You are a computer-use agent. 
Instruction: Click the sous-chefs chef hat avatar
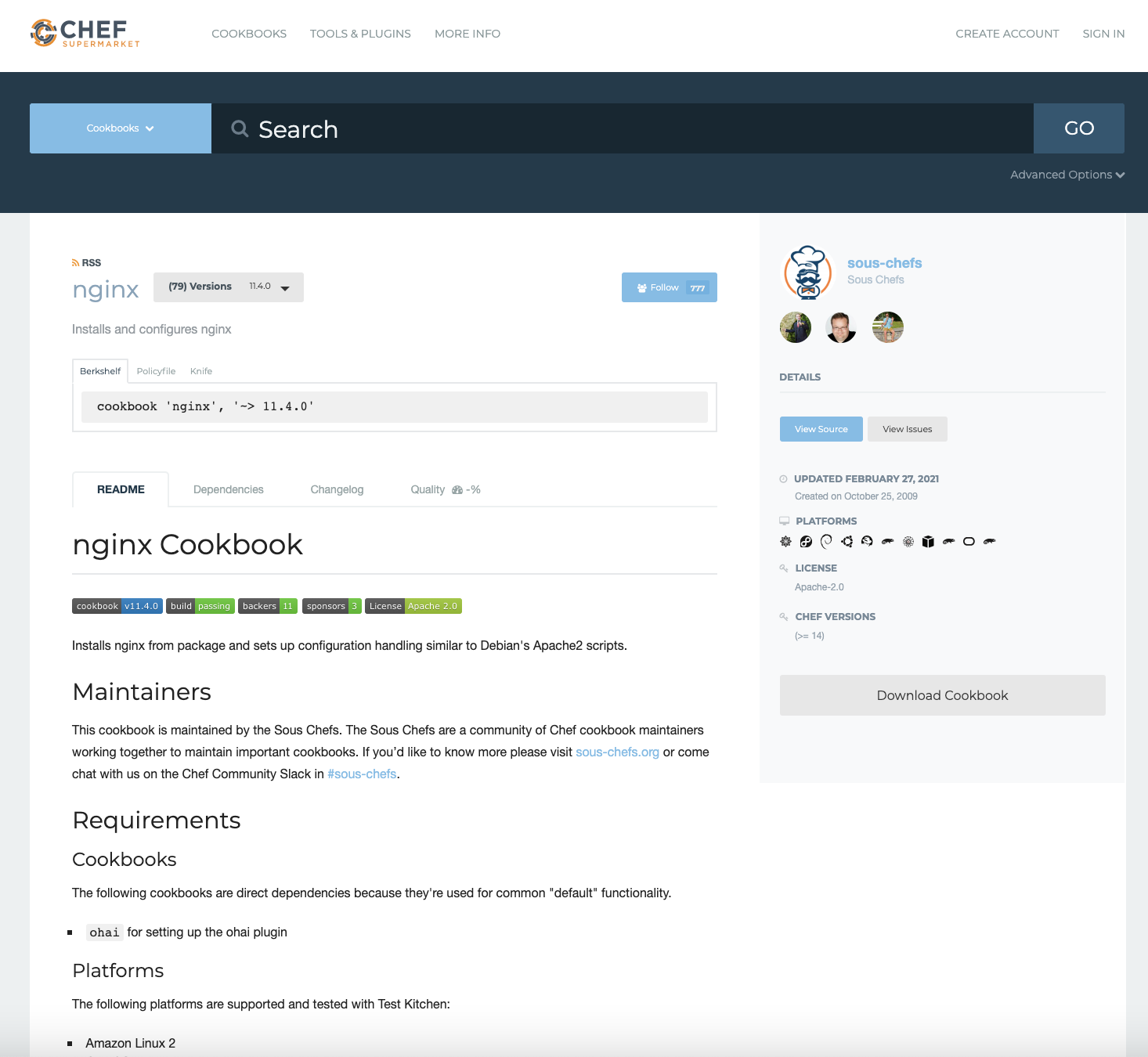808,272
